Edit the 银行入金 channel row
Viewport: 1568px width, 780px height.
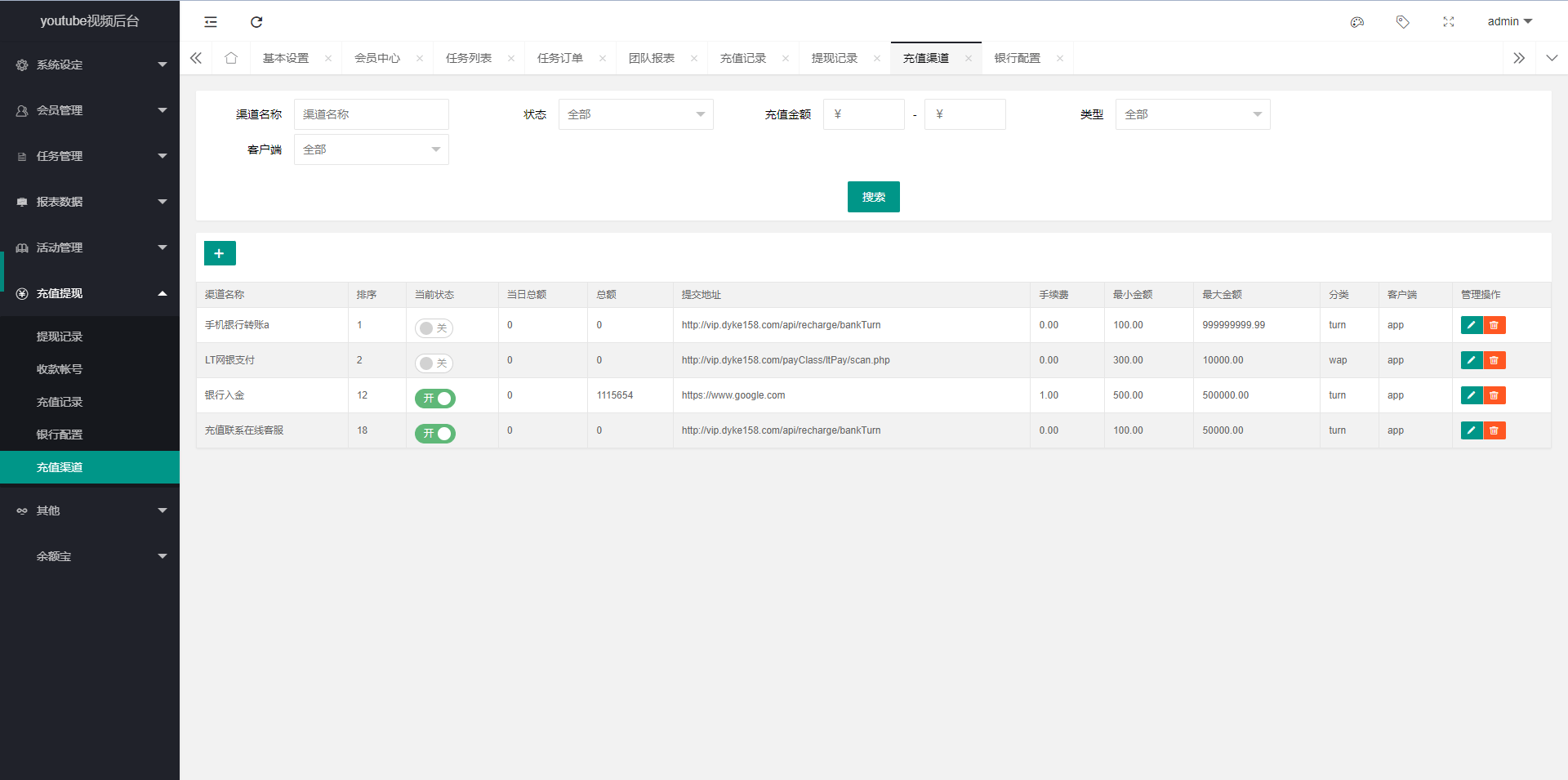point(1471,395)
